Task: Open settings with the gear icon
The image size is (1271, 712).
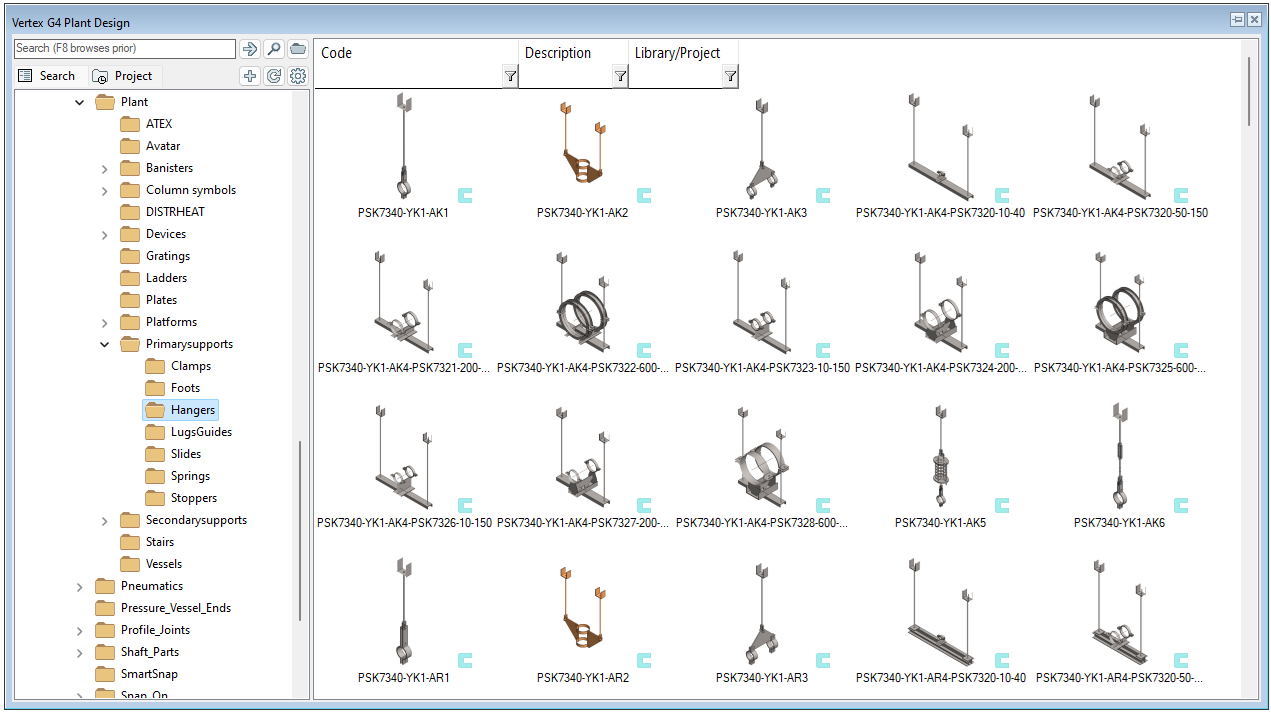Action: click(x=298, y=76)
